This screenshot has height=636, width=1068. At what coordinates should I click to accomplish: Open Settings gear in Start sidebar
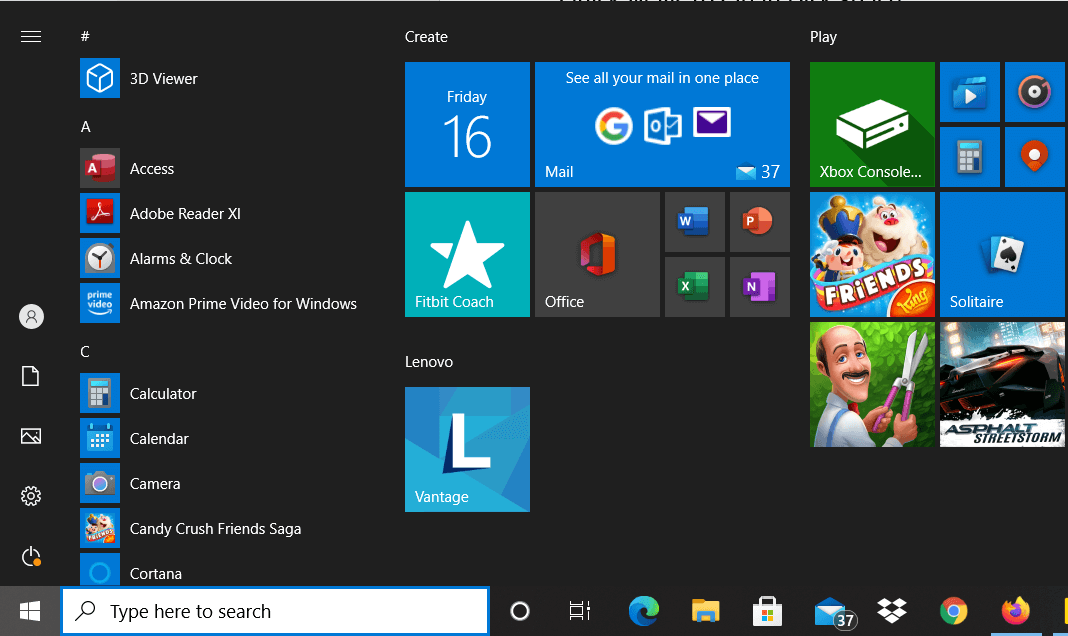(31, 496)
